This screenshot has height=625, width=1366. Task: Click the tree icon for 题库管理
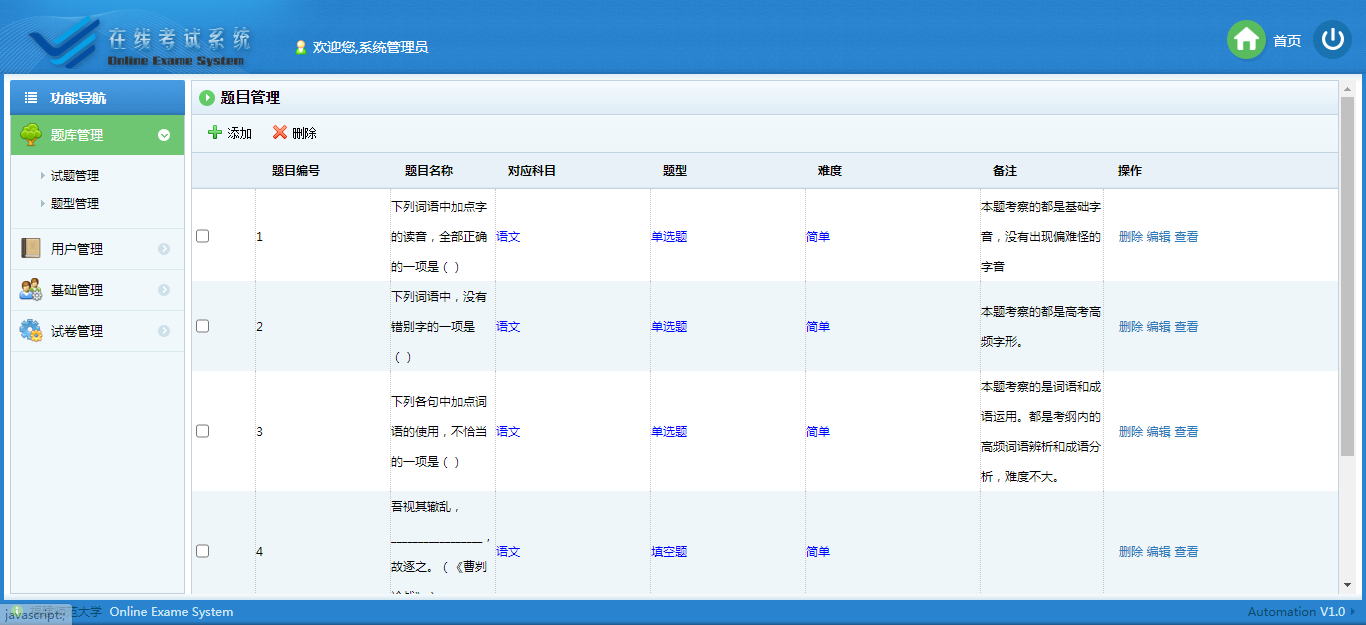coord(31,135)
